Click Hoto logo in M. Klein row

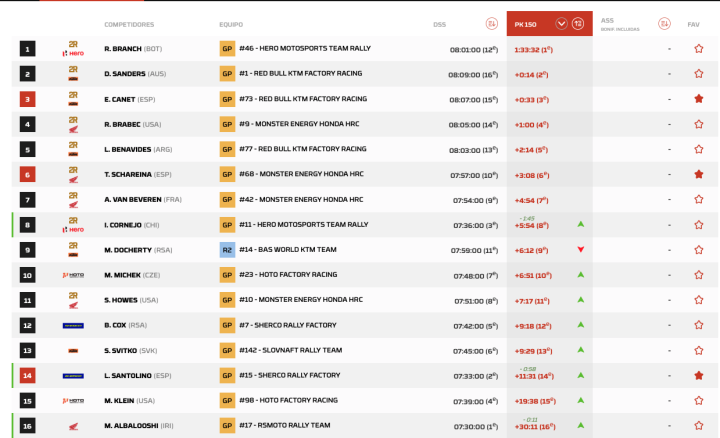[73, 401]
